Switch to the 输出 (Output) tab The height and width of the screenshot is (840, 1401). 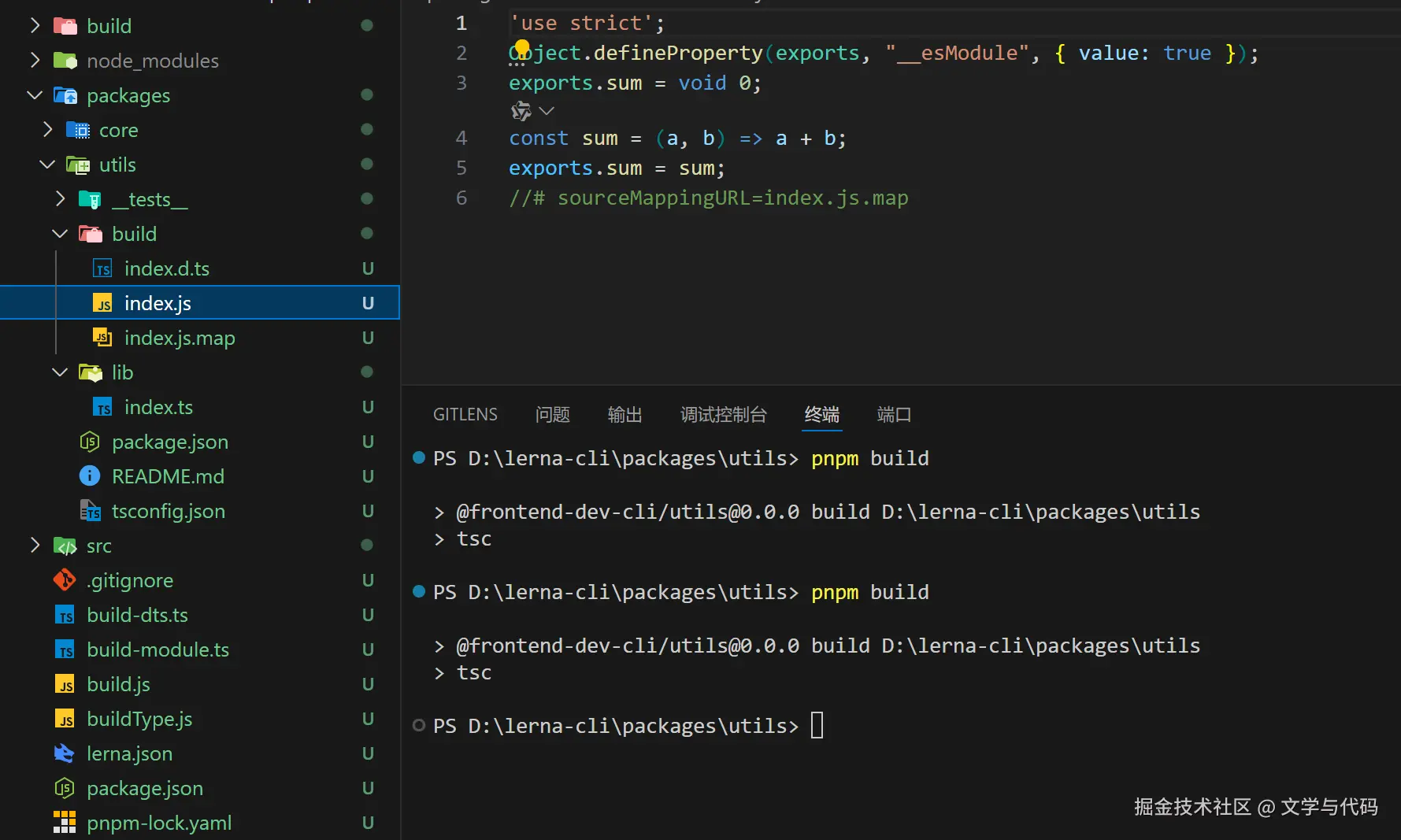point(625,415)
